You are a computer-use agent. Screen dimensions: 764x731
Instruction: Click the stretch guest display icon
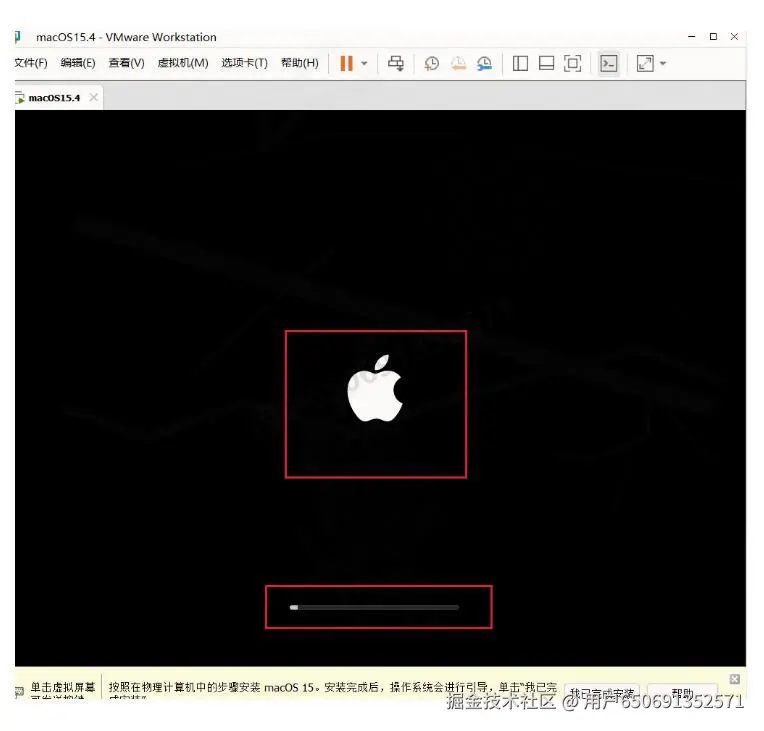tap(645, 63)
